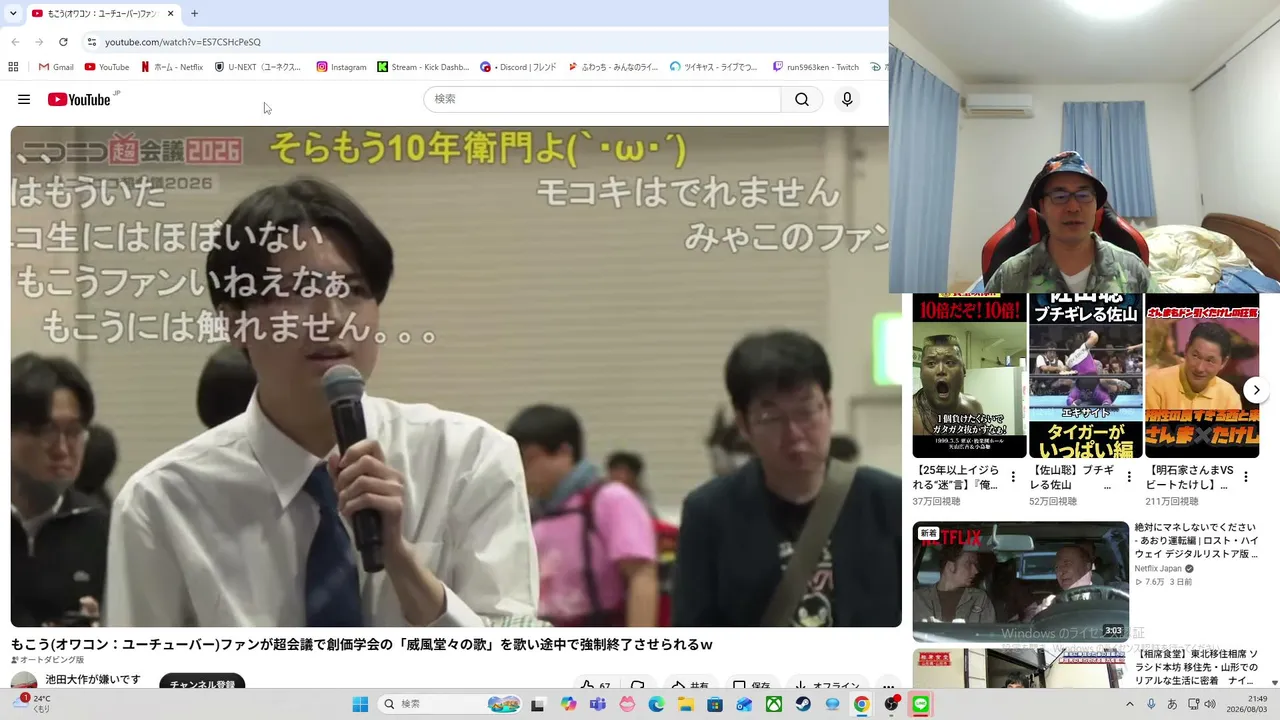This screenshot has height=720, width=1280.
Task: Click the YouTube search magnifier button
Action: [802, 99]
